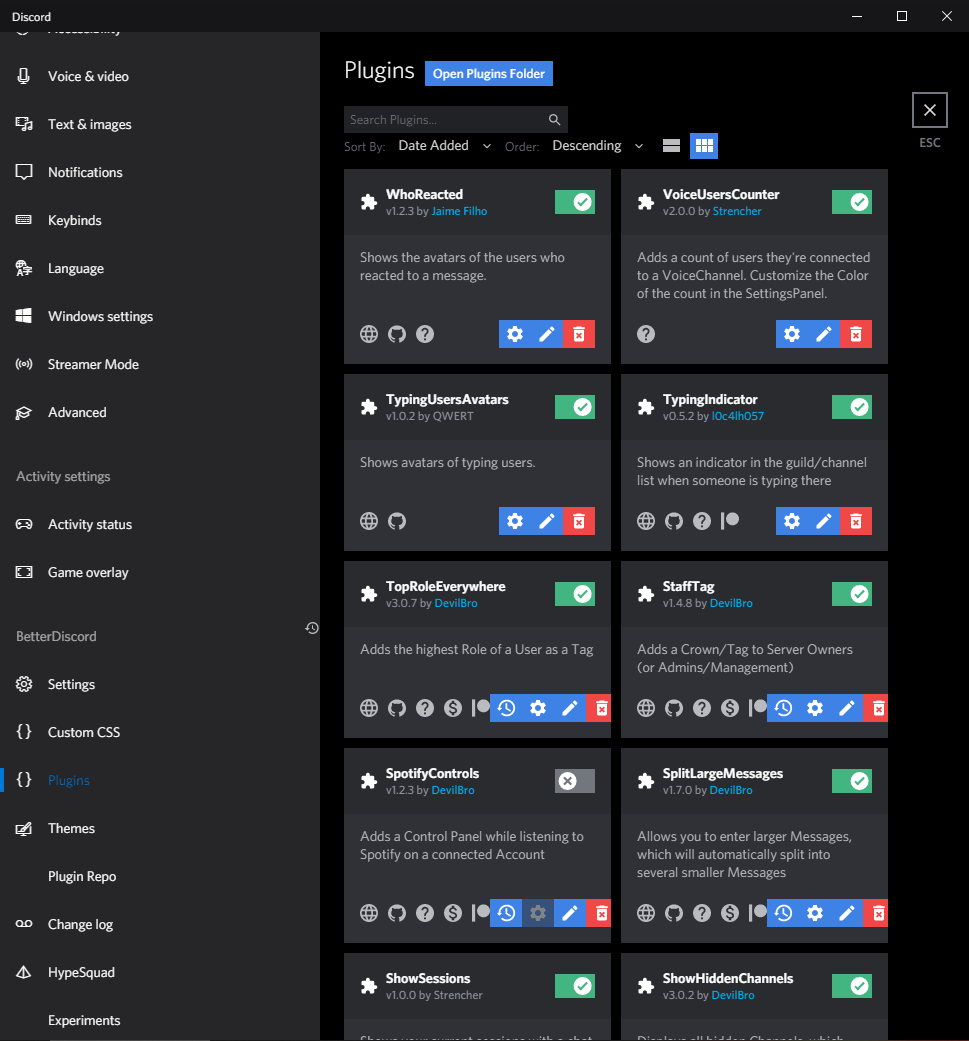This screenshot has width=969, height=1041.
Task: Open the Order Descending dropdown
Action: point(597,145)
